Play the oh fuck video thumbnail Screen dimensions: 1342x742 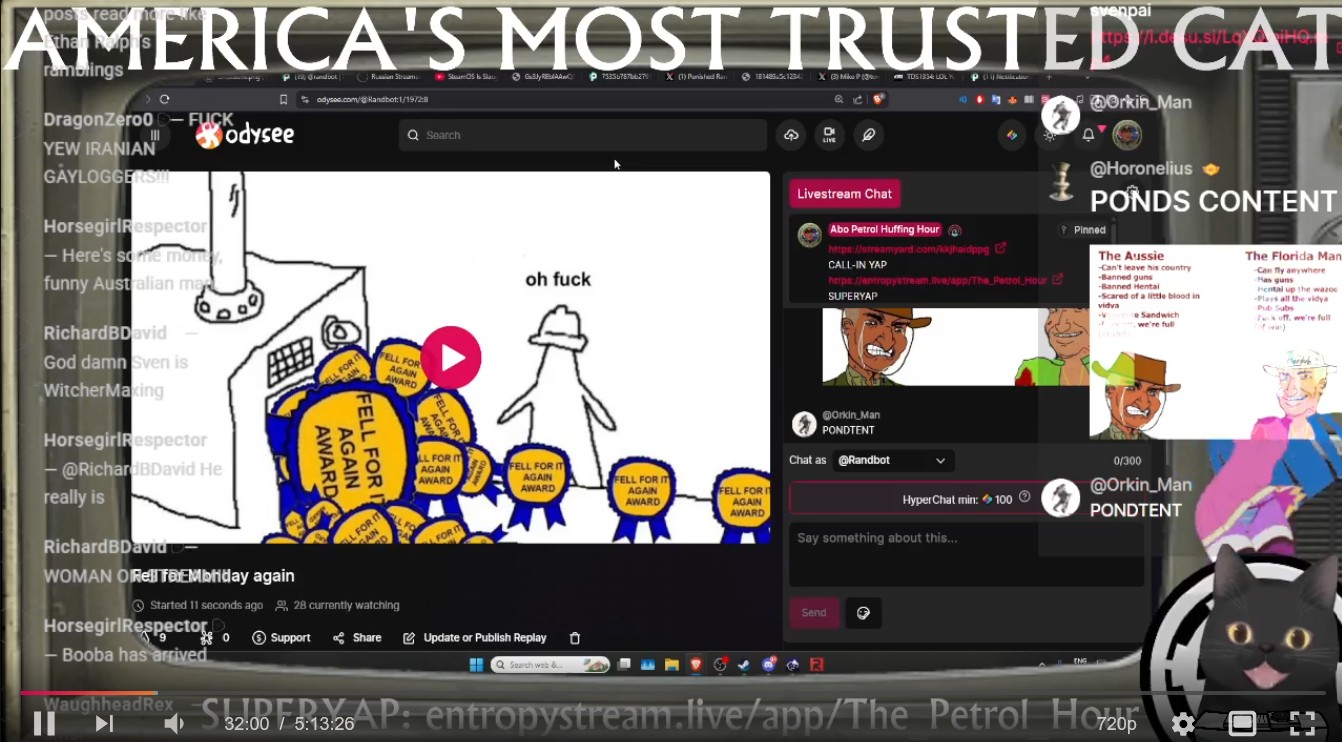(451, 357)
